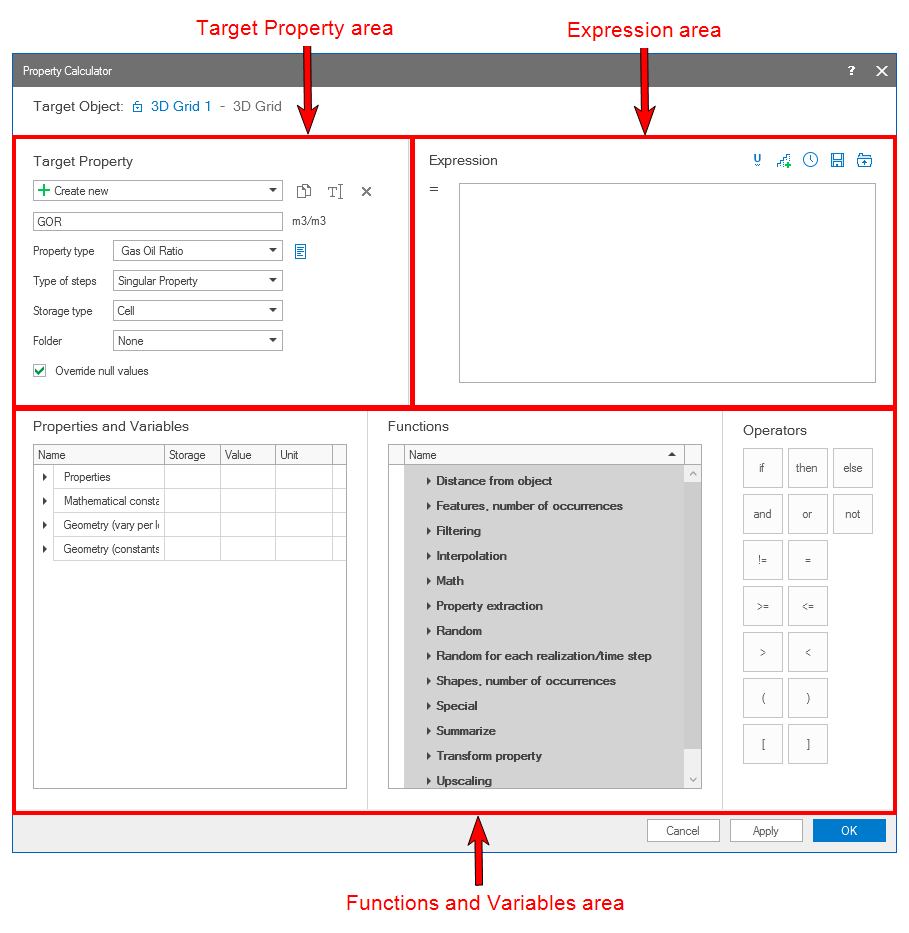Open the property type template list icon
909x933 pixels.
(300, 251)
